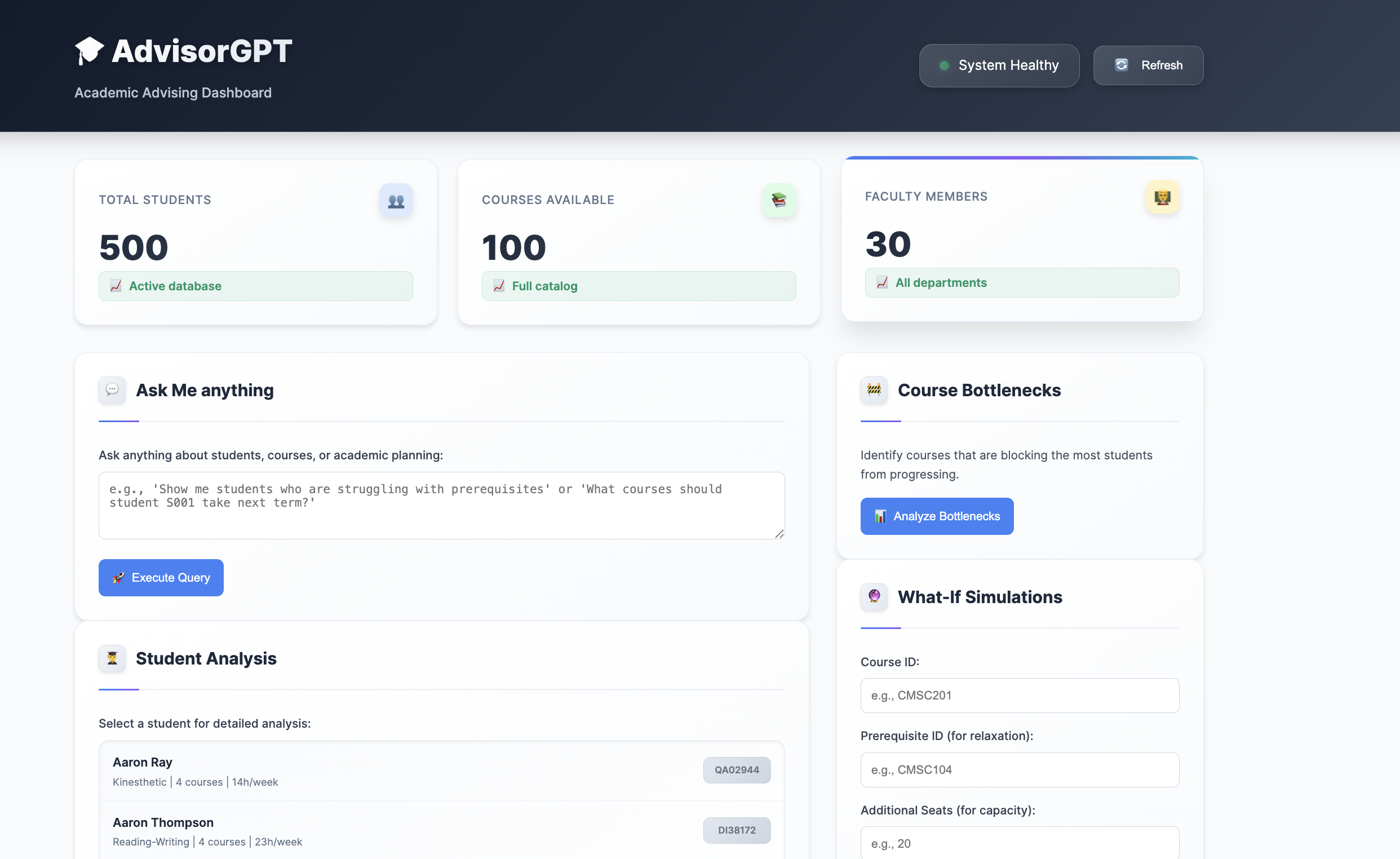Viewport: 1400px width, 859px height.
Task: Click the speech bubble Ask Me icon
Action: tap(112, 390)
